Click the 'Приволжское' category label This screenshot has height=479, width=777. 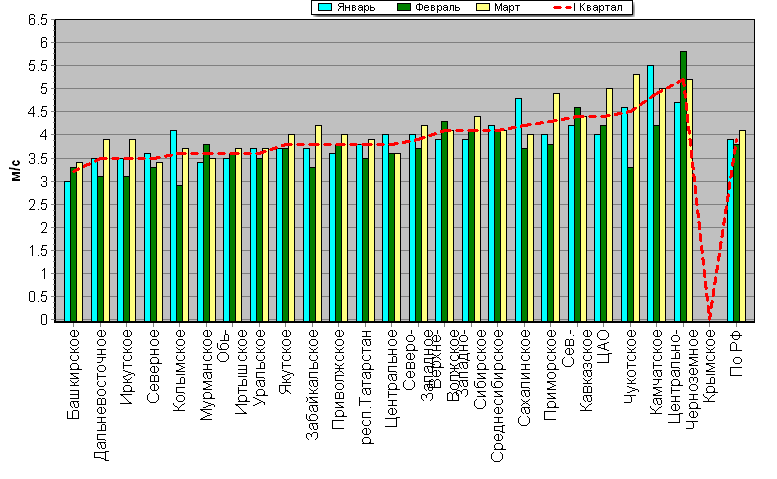tap(338, 379)
